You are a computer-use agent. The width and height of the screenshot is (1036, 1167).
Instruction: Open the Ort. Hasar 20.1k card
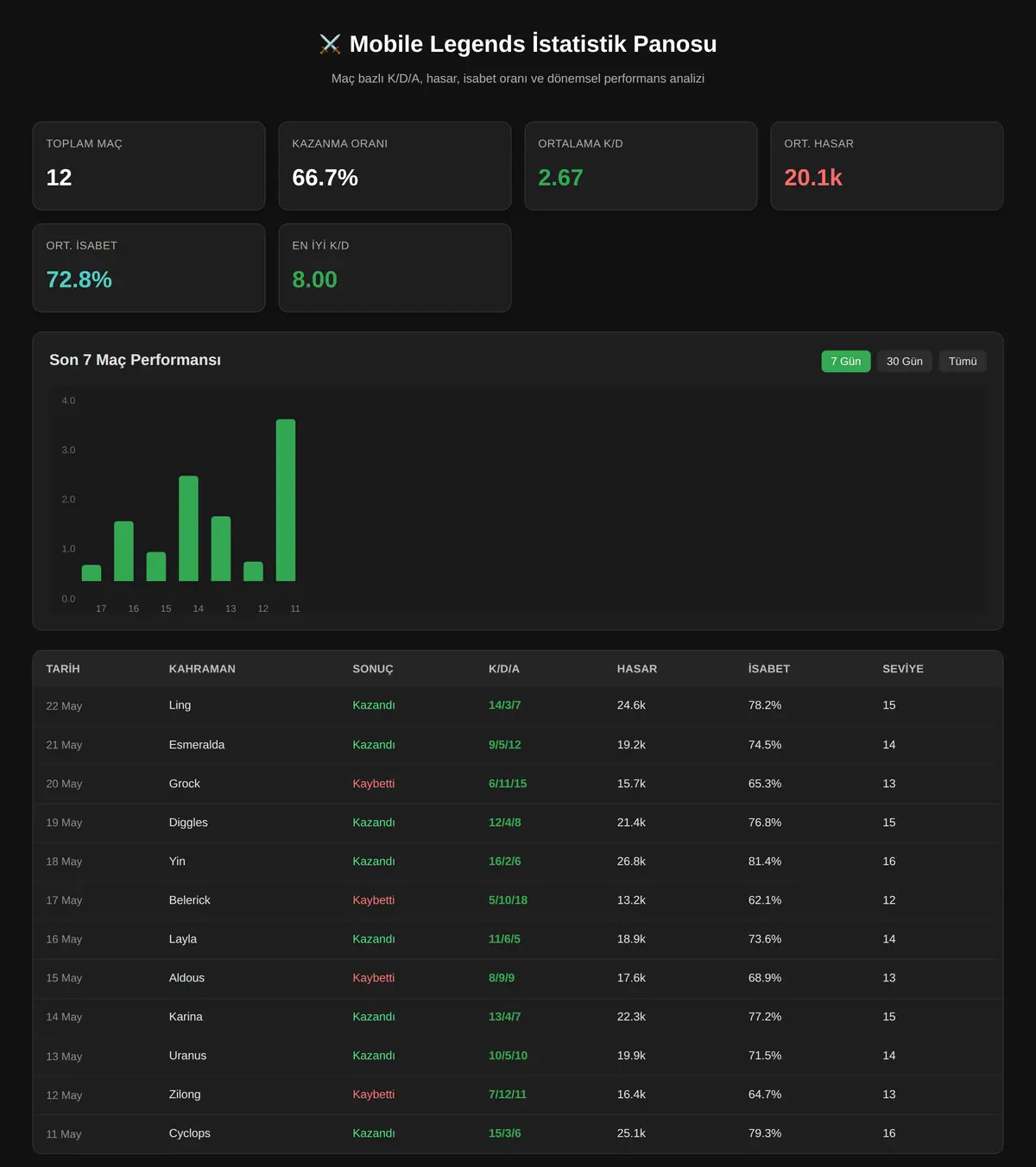(887, 166)
